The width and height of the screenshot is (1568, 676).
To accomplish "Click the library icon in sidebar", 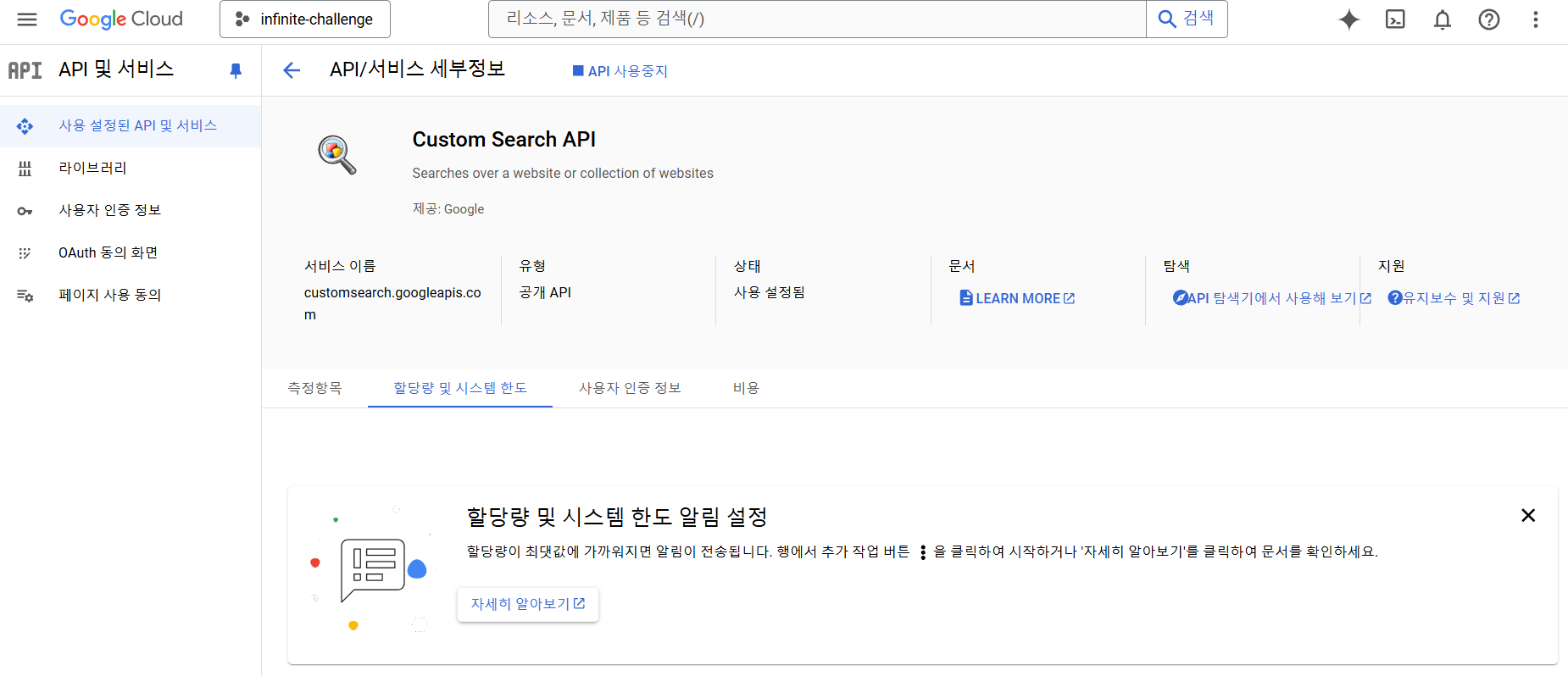I will click(25, 169).
